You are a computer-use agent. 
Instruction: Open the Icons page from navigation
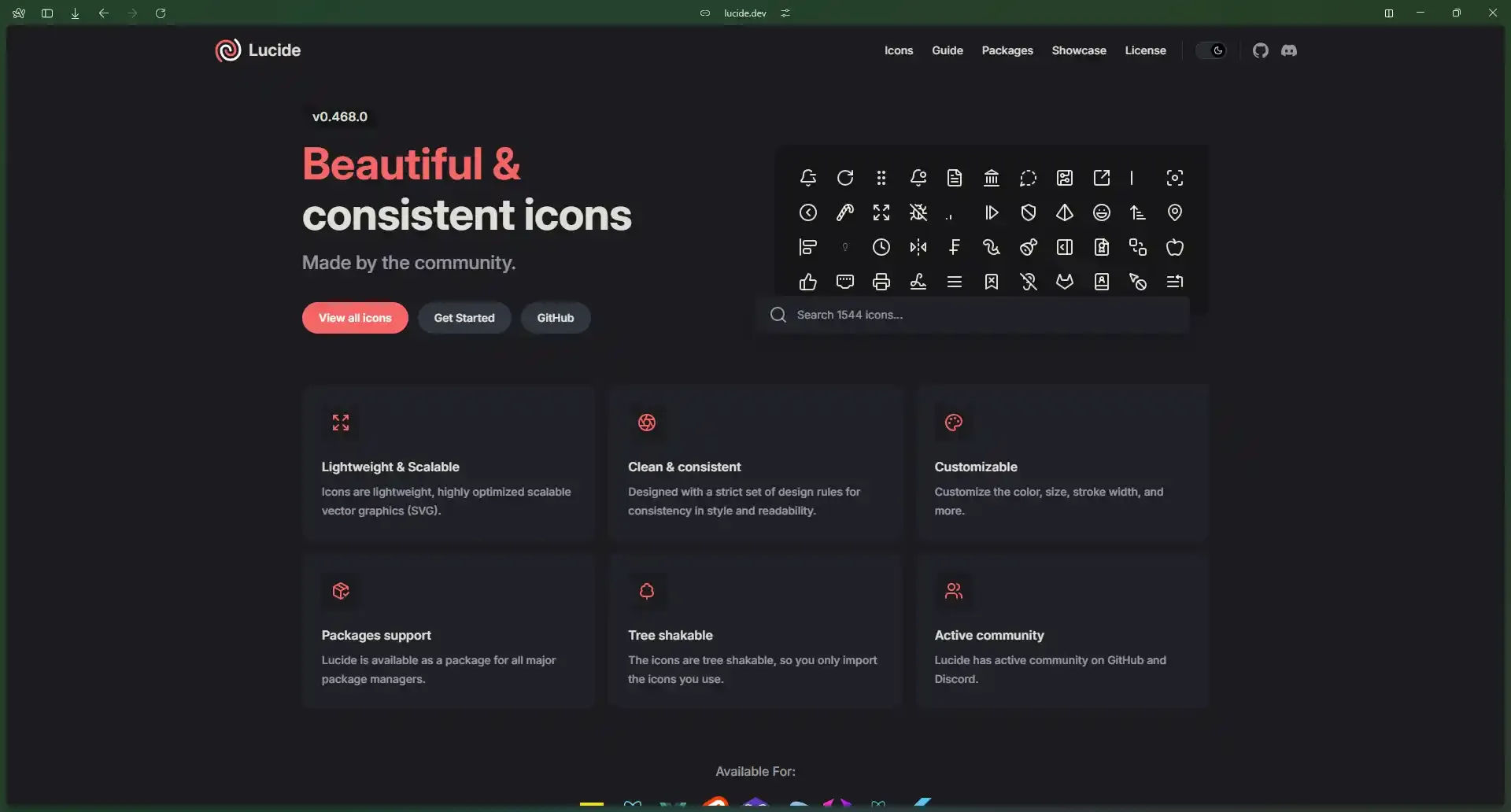pyautogui.click(x=898, y=50)
